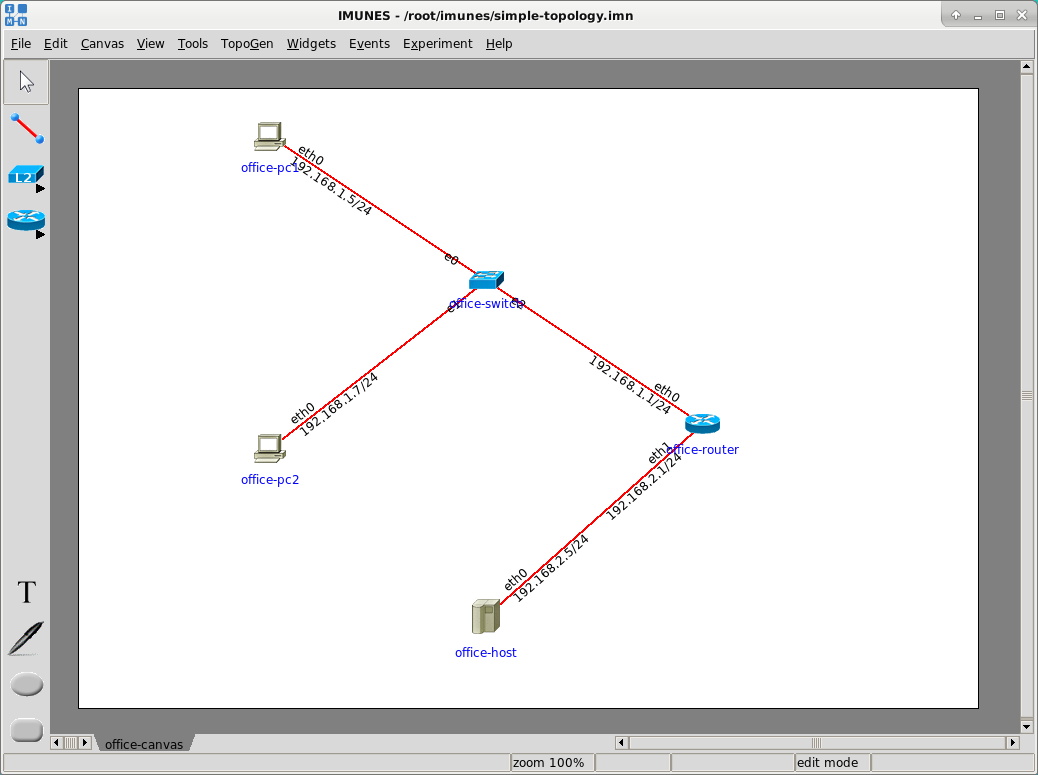Click the vertical scrollbar thumb
Image resolution: width=1038 pixels, height=775 pixels.
pos(1027,396)
